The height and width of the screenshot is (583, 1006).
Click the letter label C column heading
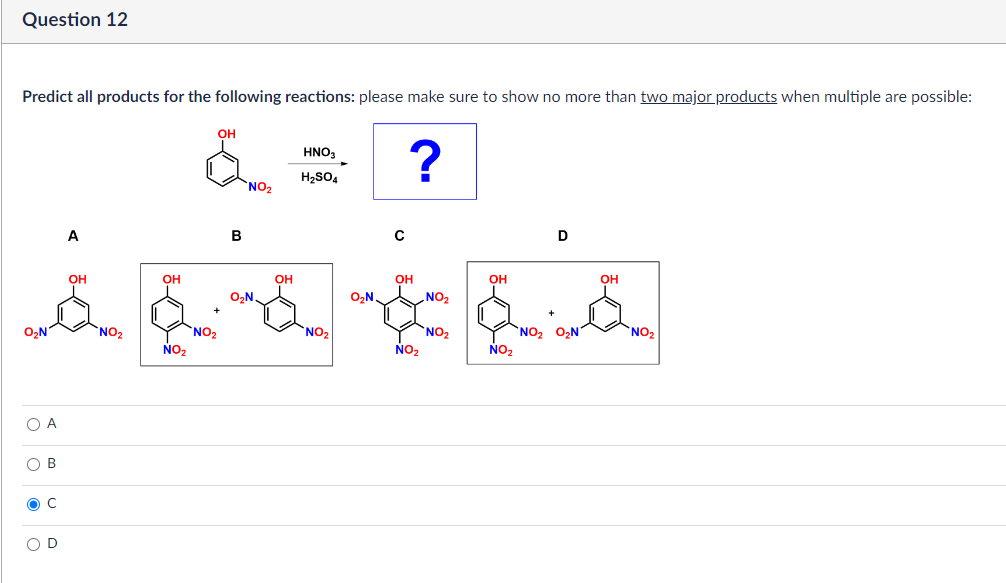398,236
